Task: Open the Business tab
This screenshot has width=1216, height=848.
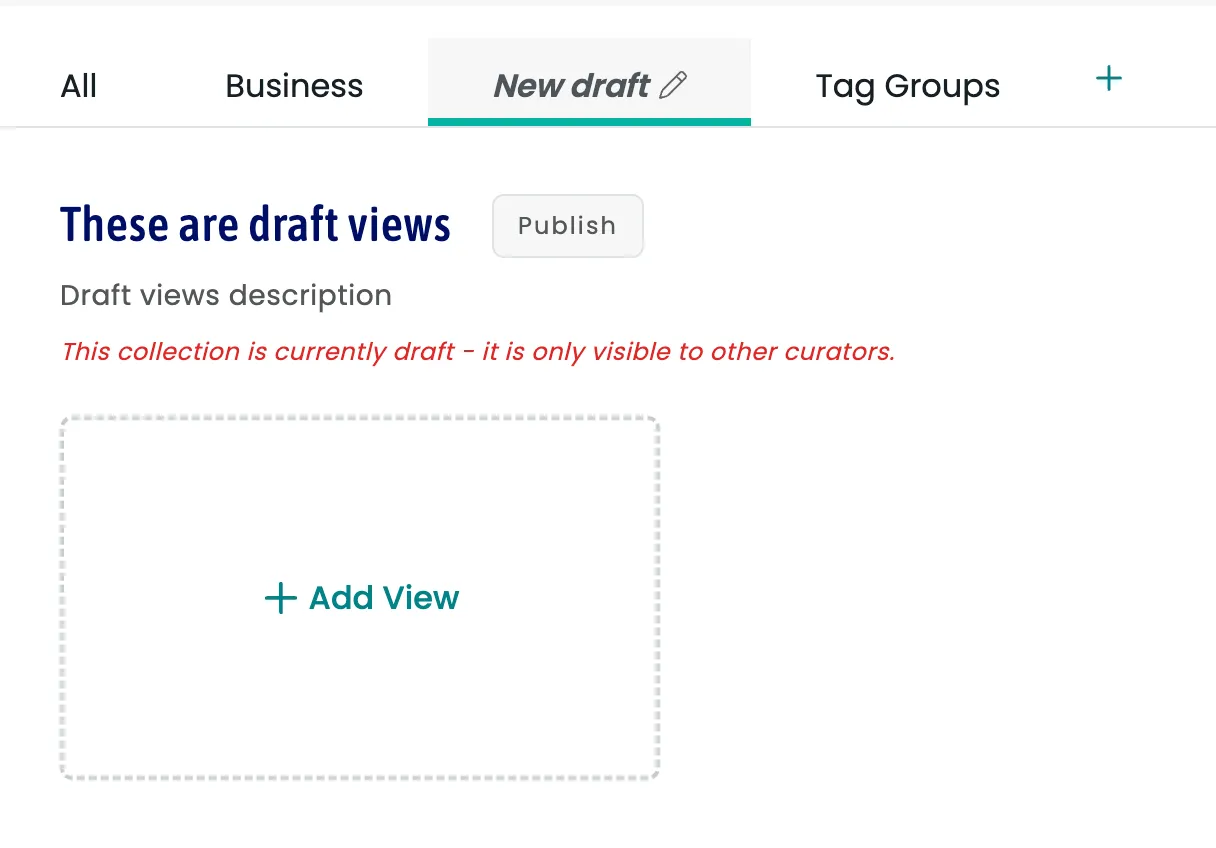Action: coord(294,86)
